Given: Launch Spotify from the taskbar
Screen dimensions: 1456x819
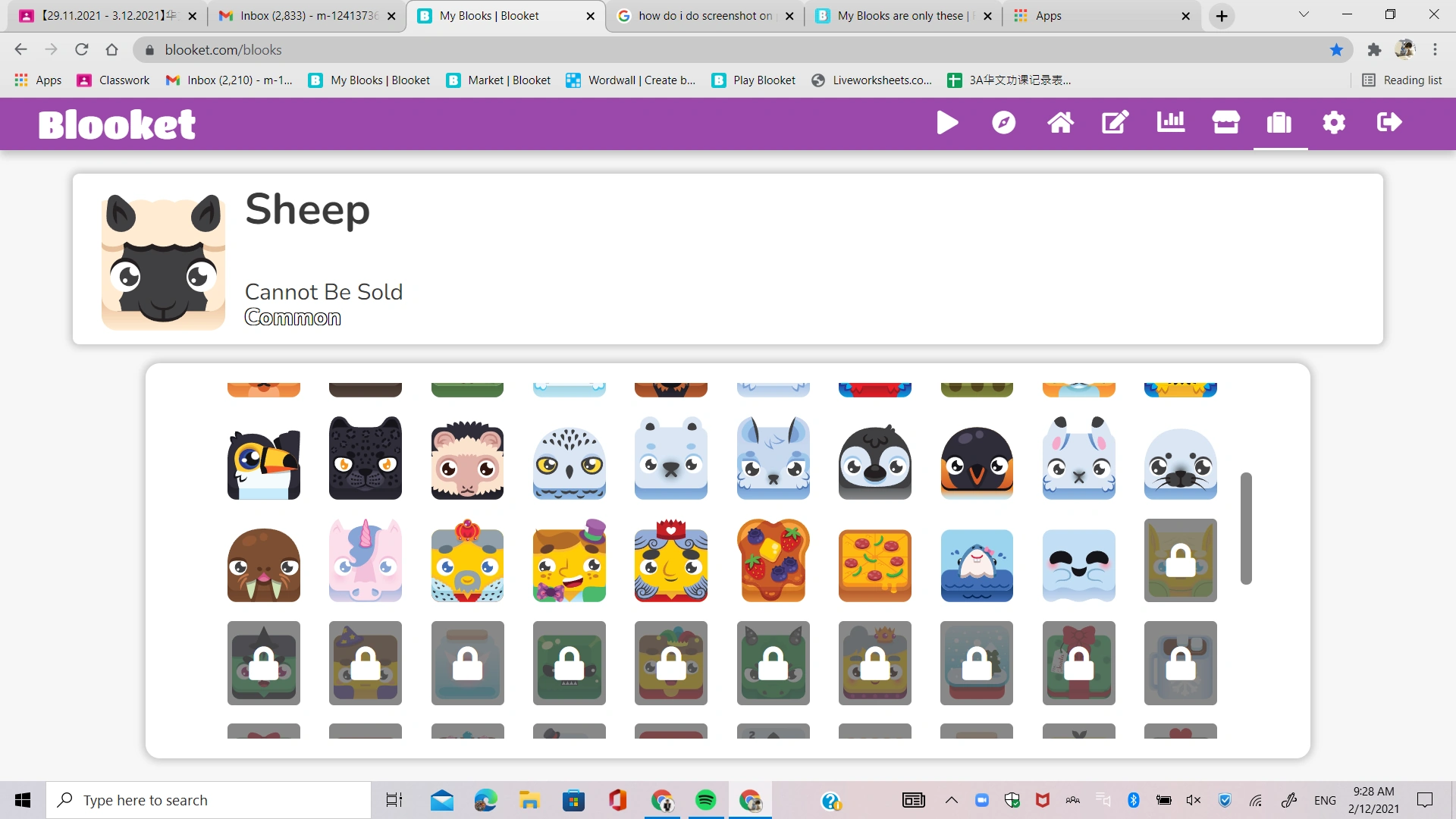Looking at the screenshot, I should click(706, 799).
